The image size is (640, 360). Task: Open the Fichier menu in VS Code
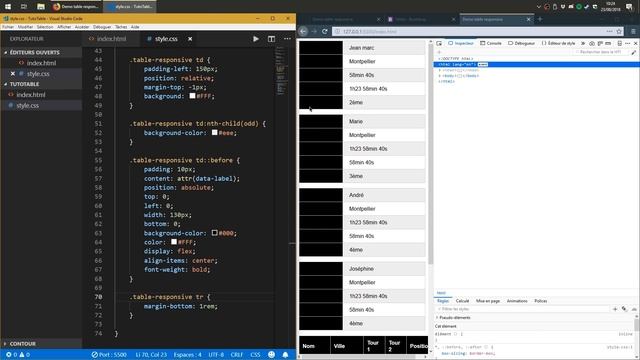pyautogui.click(x=8, y=27)
